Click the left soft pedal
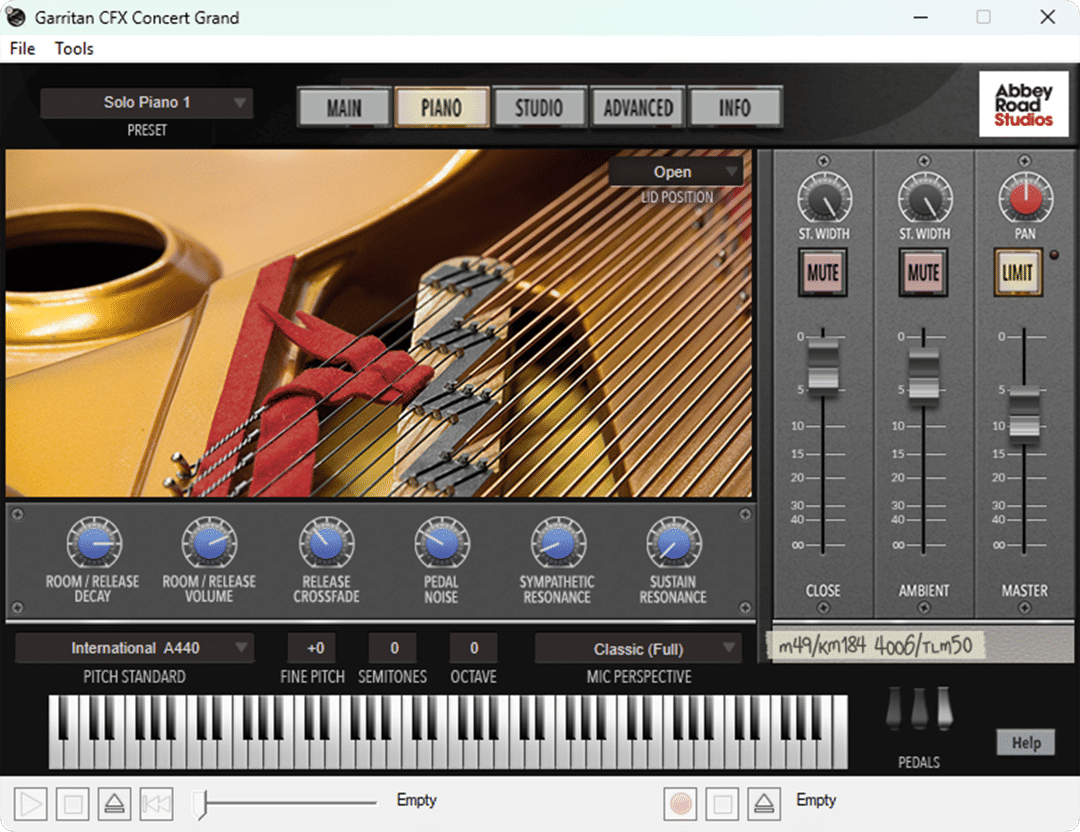The width and height of the screenshot is (1080, 832). coord(893,707)
